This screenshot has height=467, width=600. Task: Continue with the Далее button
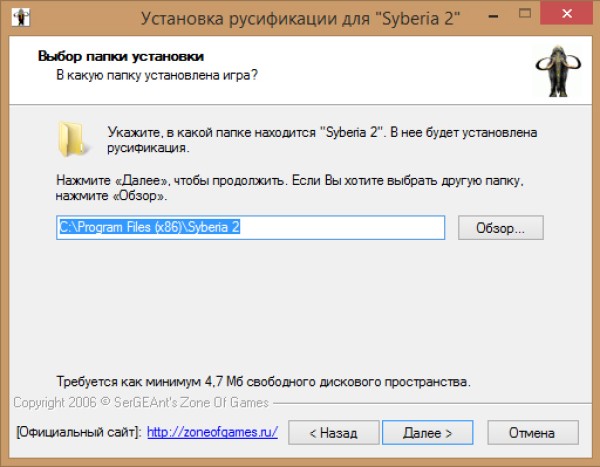click(427, 433)
